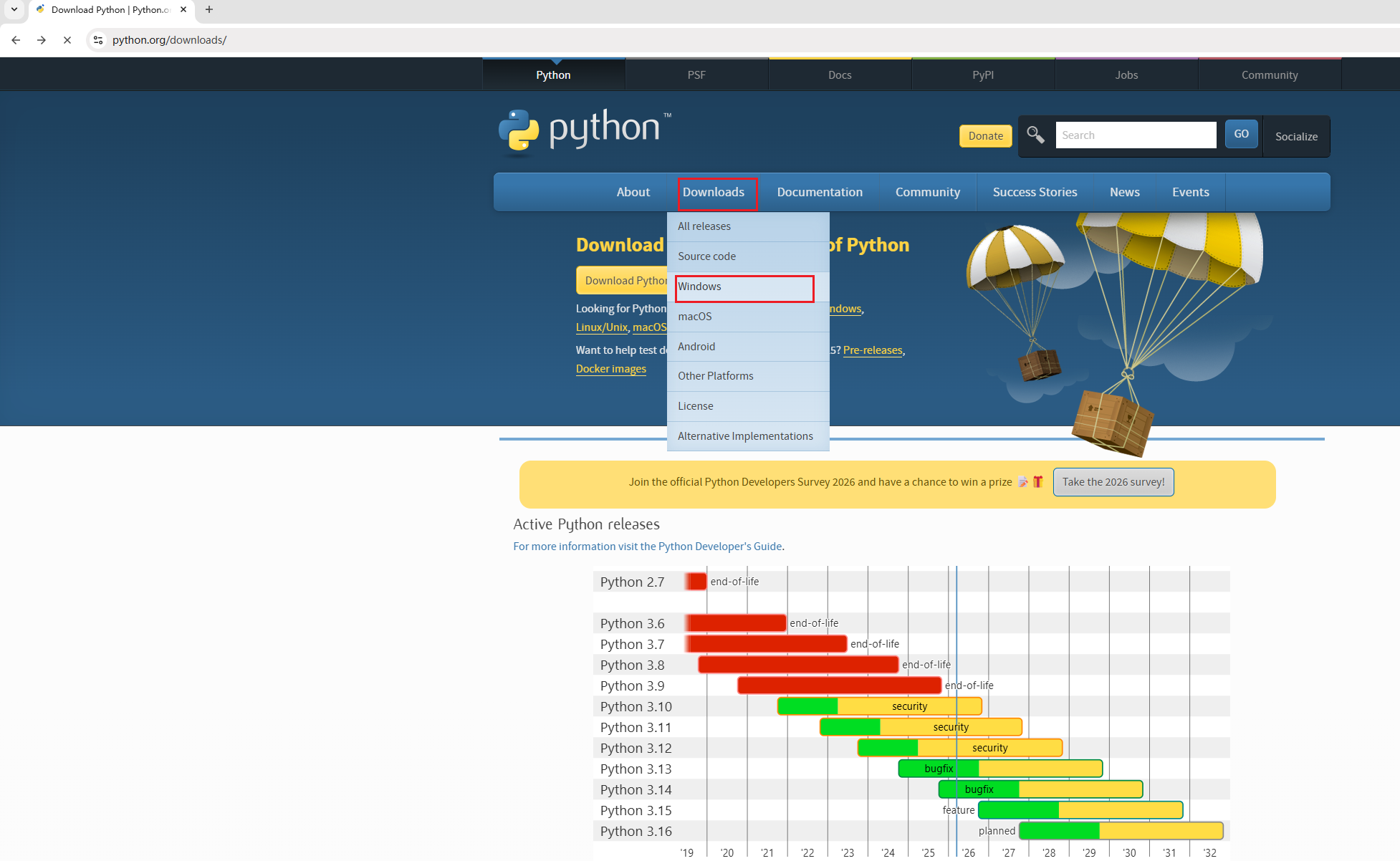The image size is (1400, 861).
Task: Click the browser address bar URL
Action: 169,40
